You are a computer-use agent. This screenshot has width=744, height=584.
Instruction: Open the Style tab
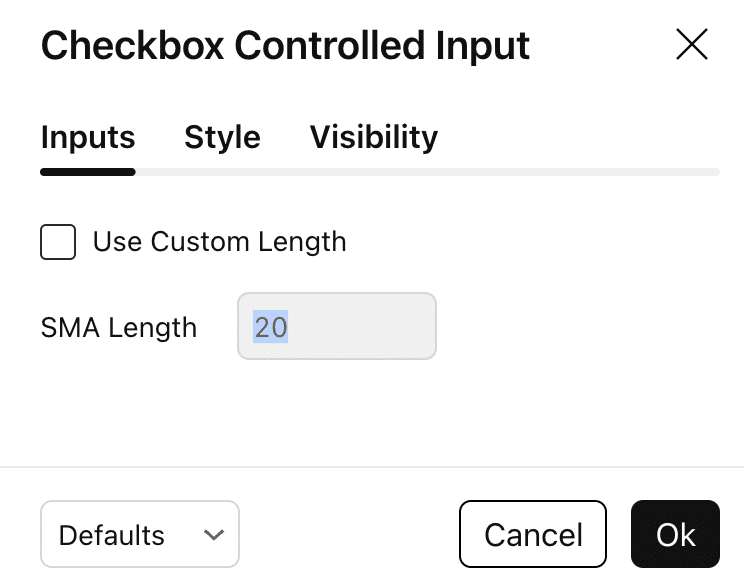tap(222, 137)
